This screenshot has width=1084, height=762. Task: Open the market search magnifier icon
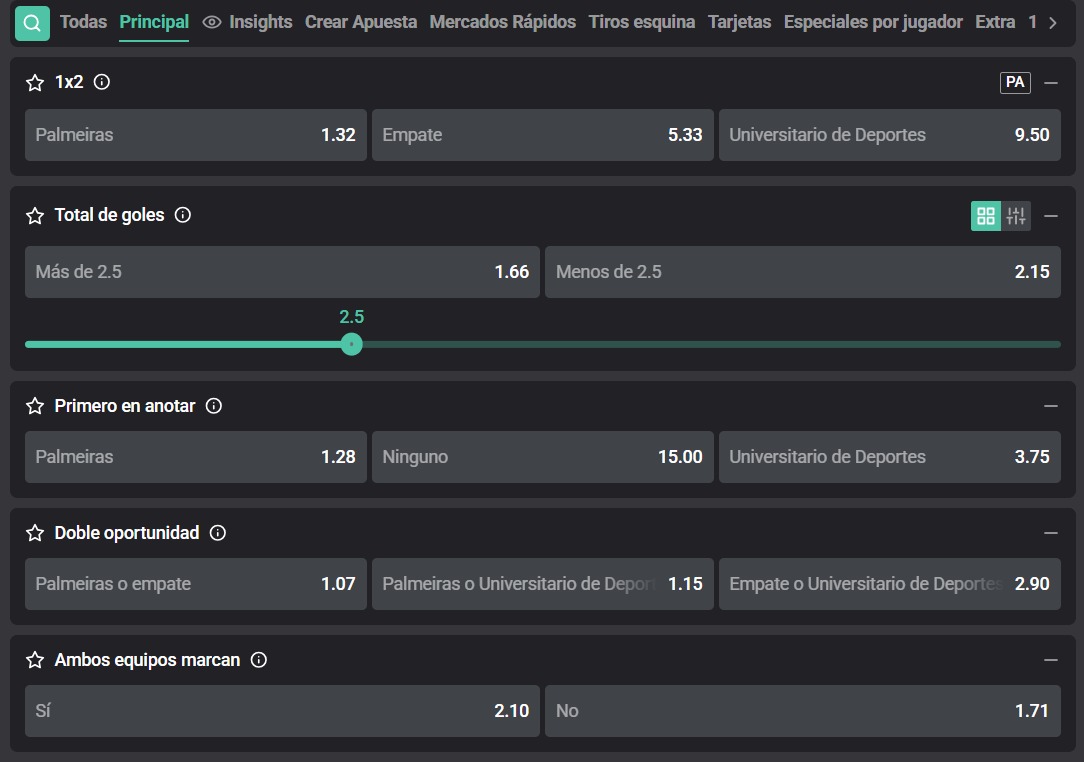32,23
